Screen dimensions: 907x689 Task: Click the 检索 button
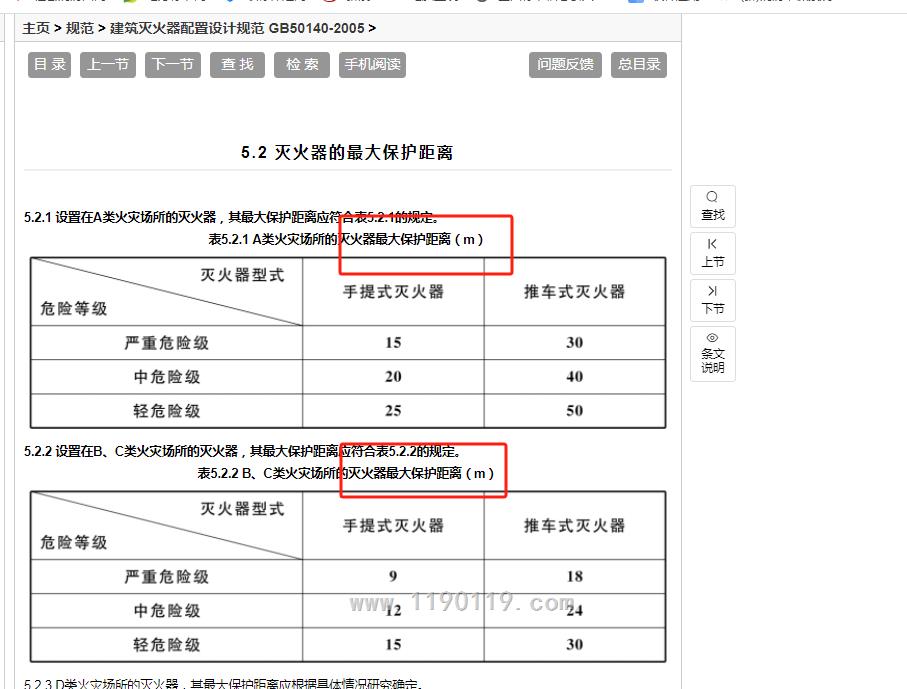tap(301, 65)
